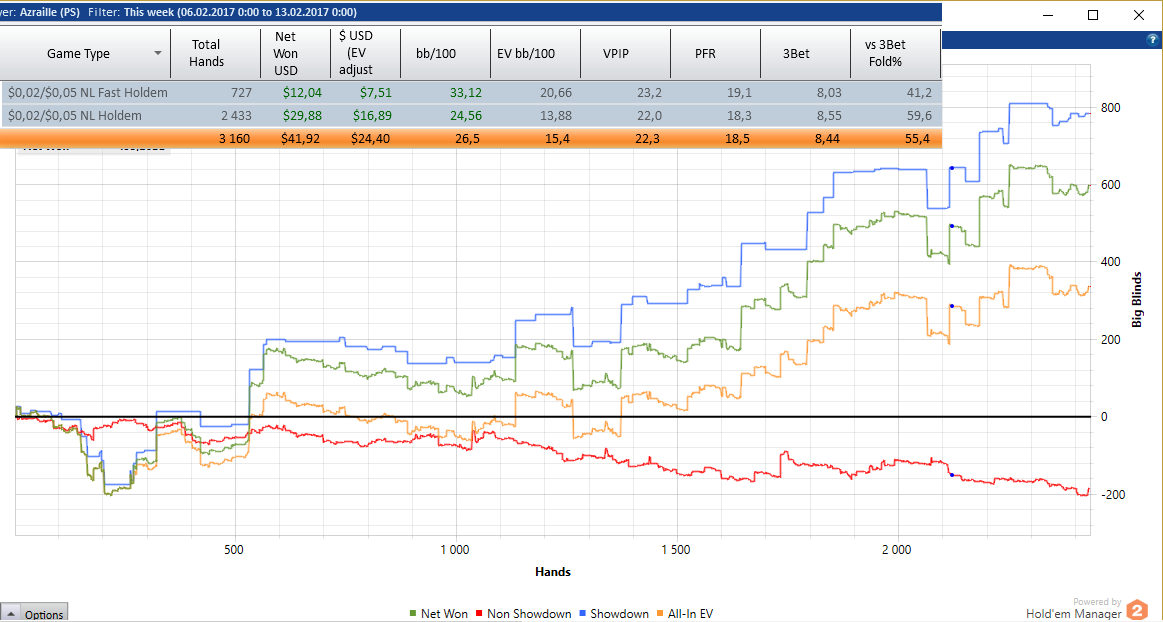Click the $41,92 total net won cell

point(301,139)
